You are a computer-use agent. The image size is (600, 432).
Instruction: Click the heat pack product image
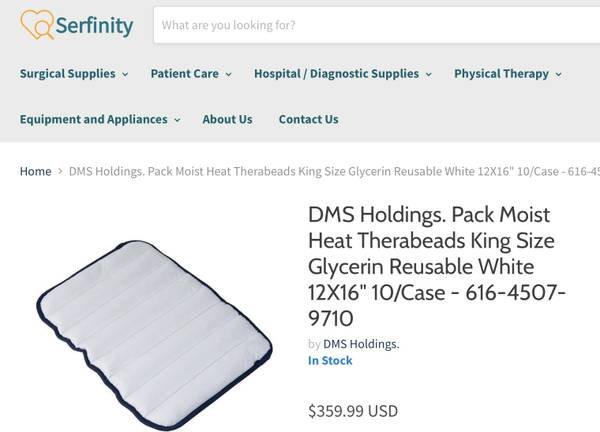click(154, 335)
